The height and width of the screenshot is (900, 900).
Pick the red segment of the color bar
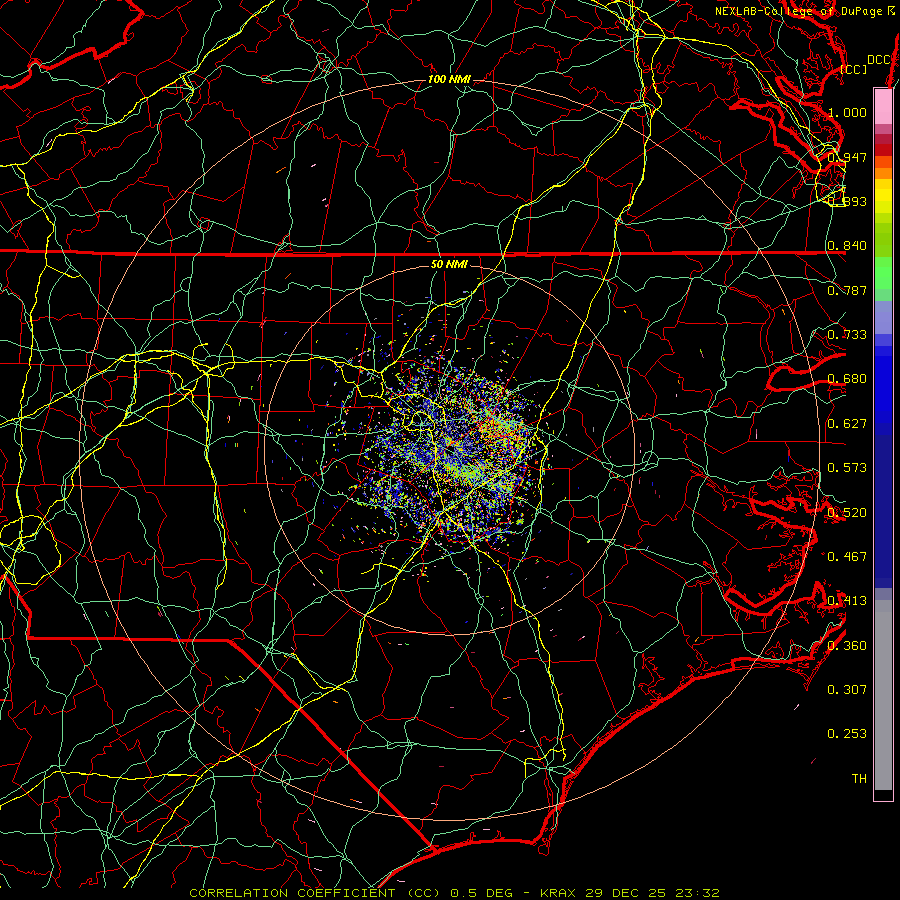point(883,150)
